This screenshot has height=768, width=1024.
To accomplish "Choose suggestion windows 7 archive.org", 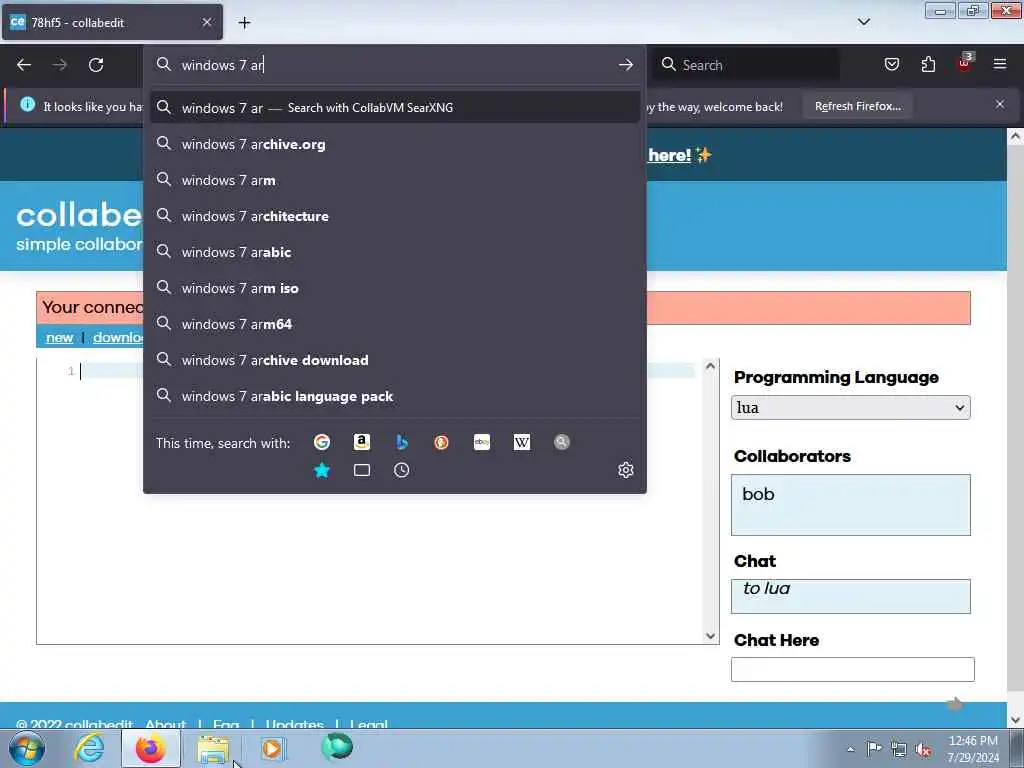I will 395,144.
